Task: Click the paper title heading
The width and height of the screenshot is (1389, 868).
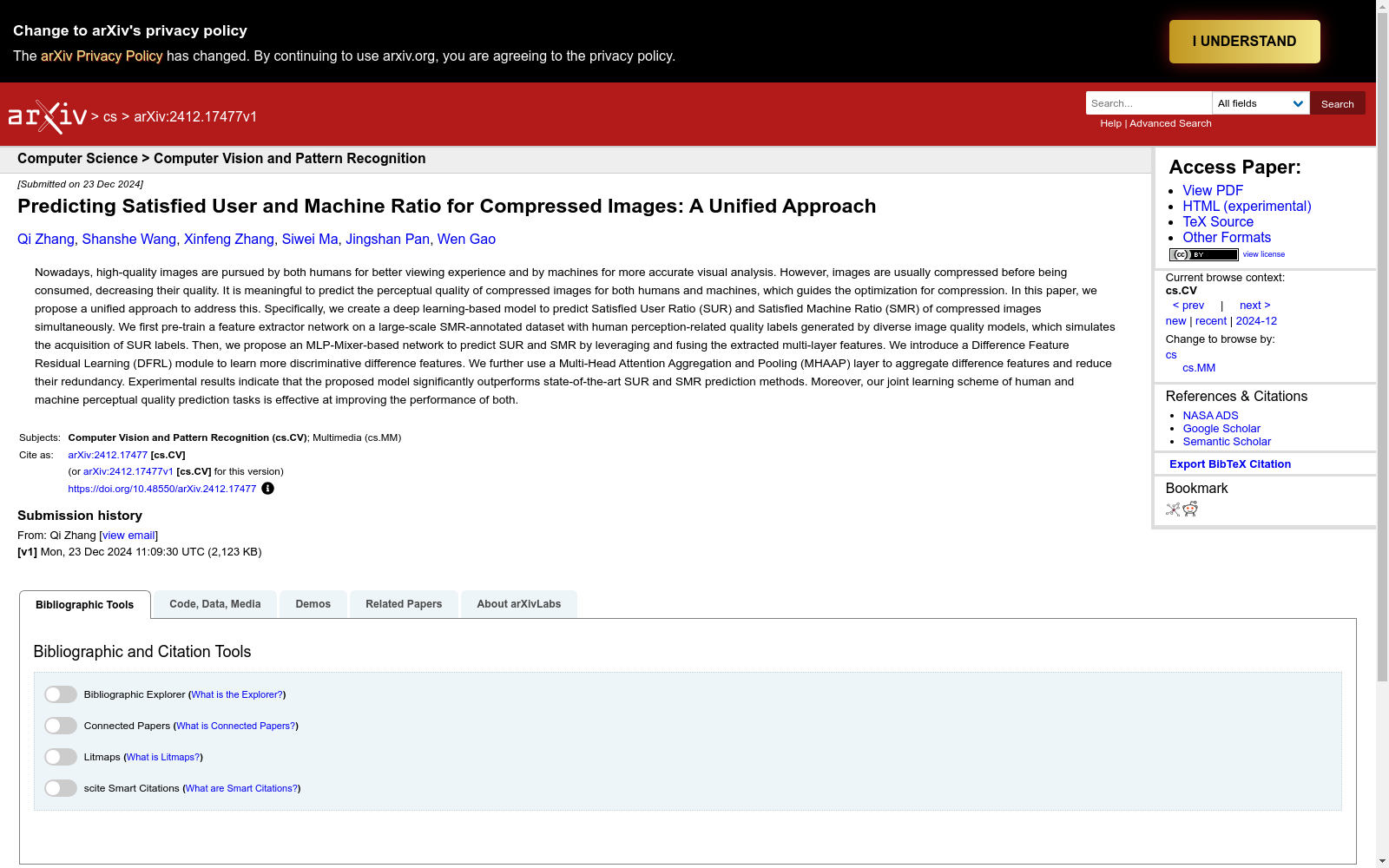Action: [446, 207]
